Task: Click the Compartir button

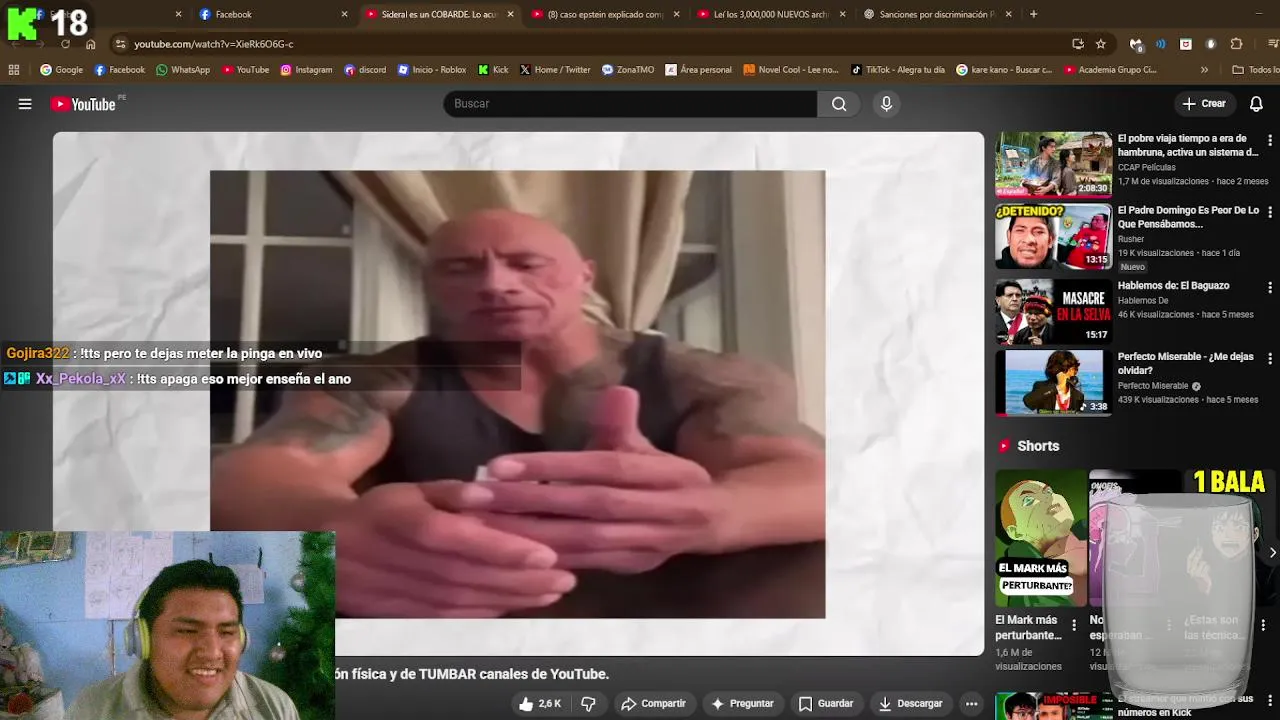Action: [653, 704]
